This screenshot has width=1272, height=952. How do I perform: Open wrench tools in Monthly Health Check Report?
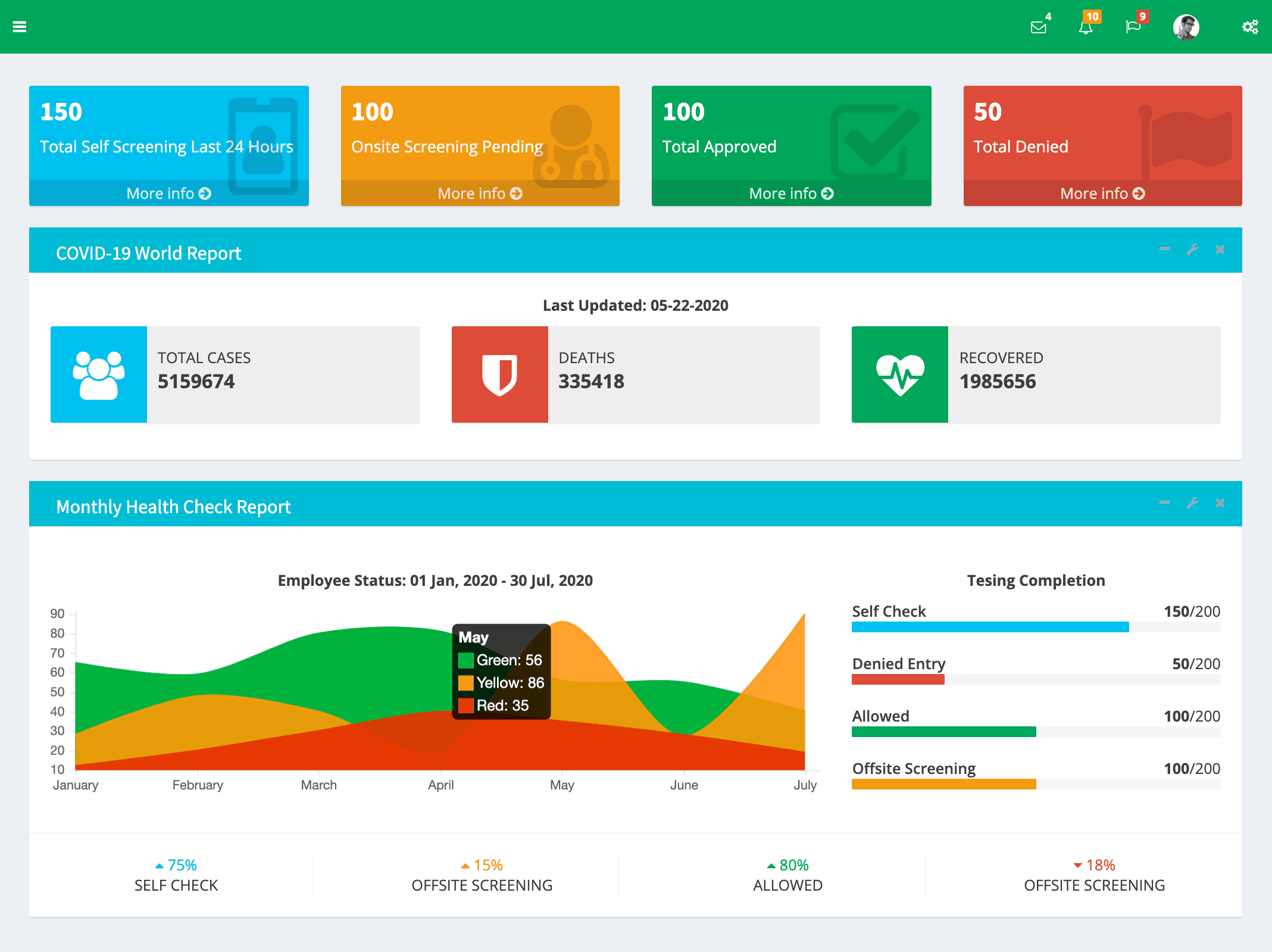pyautogui.click(x=1192, y=502)
